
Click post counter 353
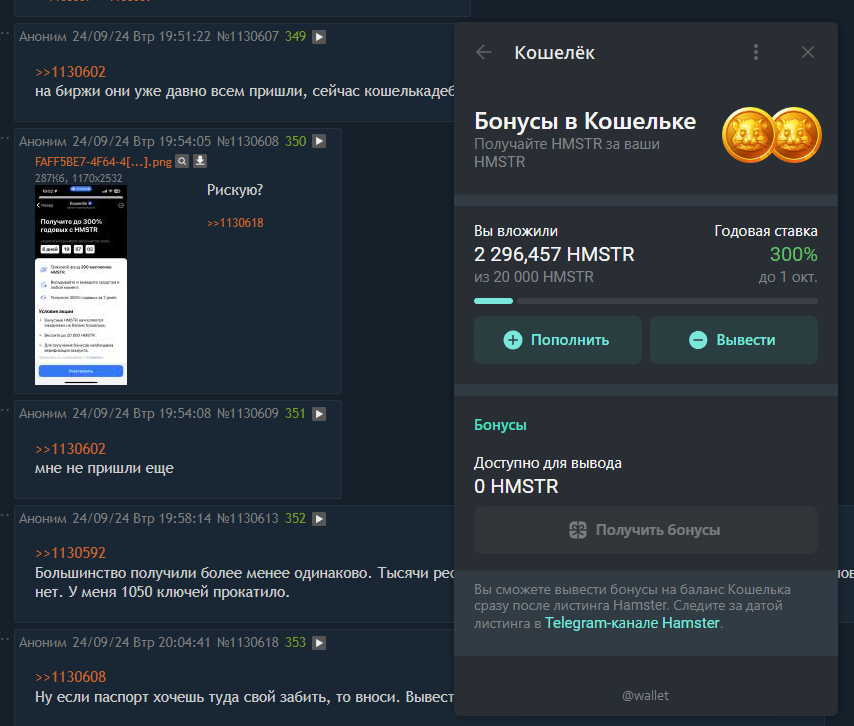[295, 643]
